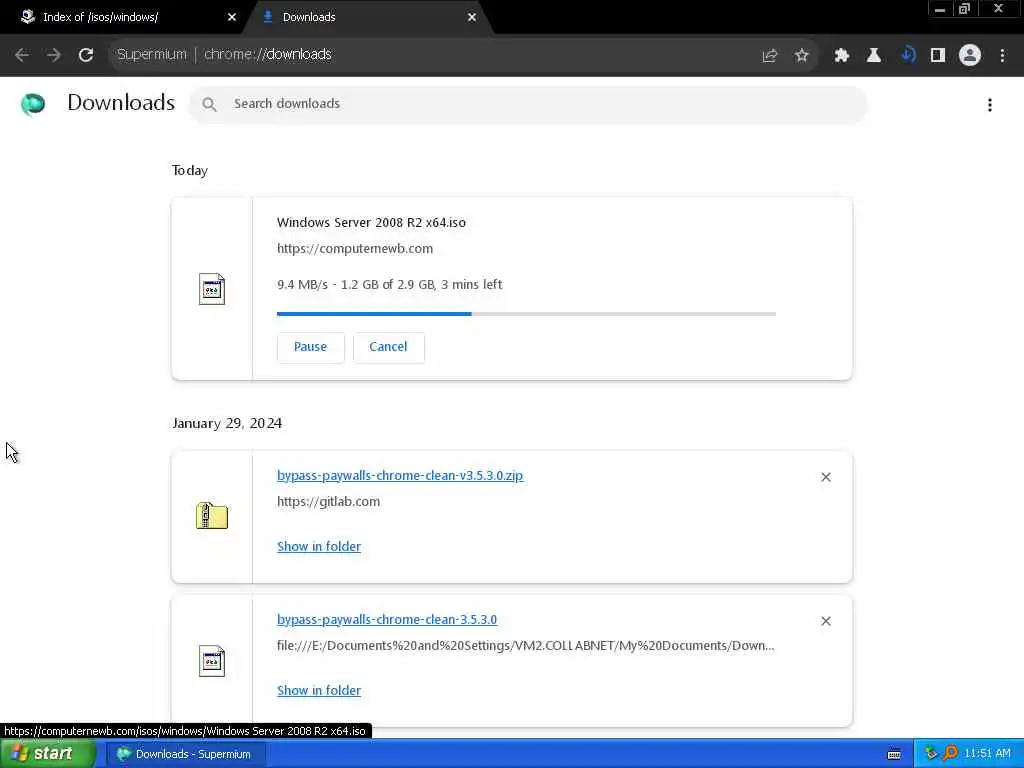Open the toolbar downloads progress icon
Image resolution: width=1024 pixels, height=768 pixels.
coord(907,55)
